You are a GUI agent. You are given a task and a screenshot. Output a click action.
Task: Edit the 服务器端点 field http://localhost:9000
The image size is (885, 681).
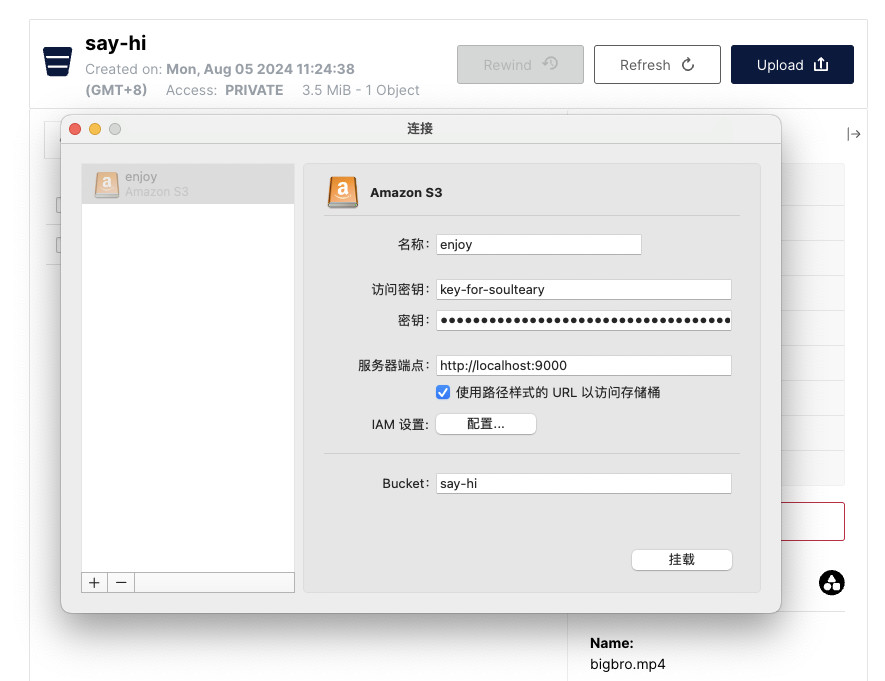tap(584, 366)
